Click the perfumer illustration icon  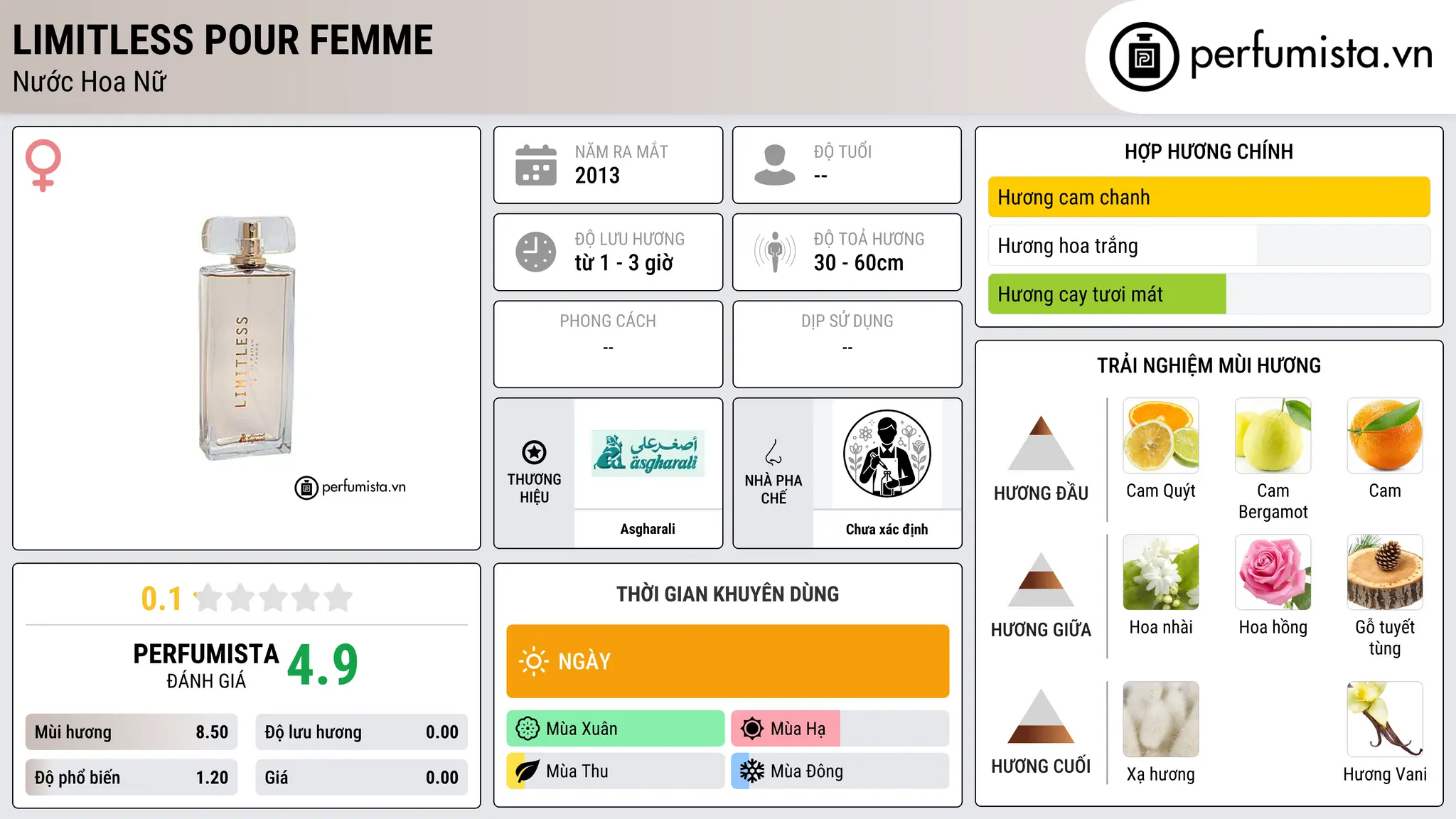pos(887,454)
